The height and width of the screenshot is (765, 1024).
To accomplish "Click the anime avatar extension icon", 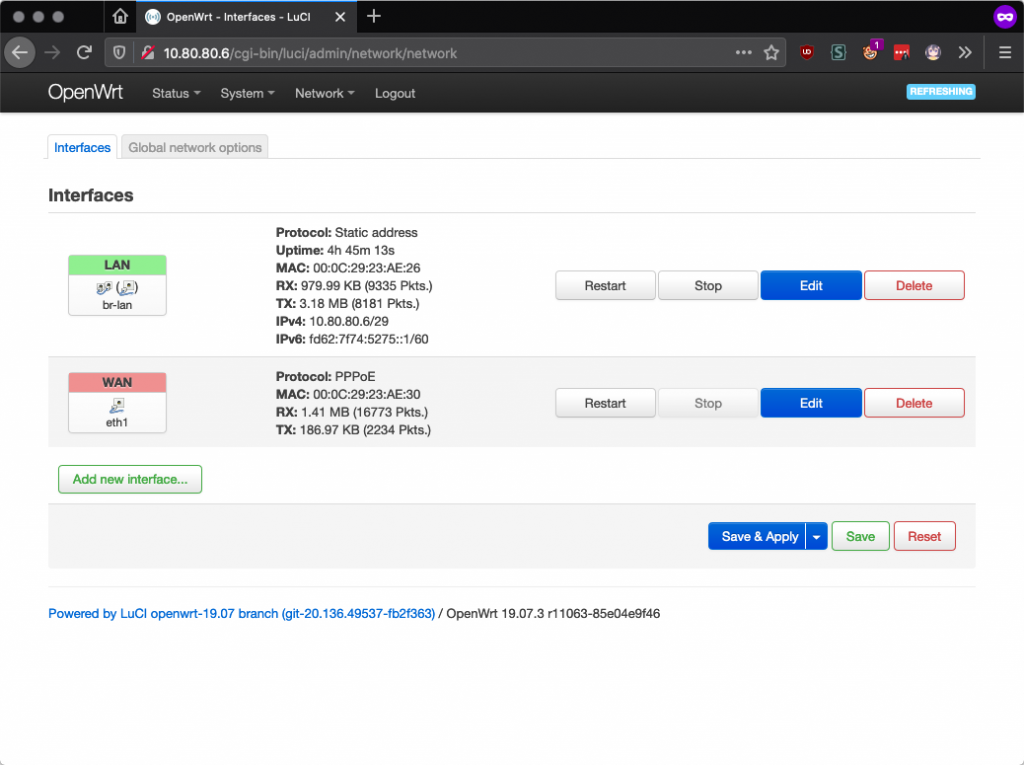I will tap(933, 53).
